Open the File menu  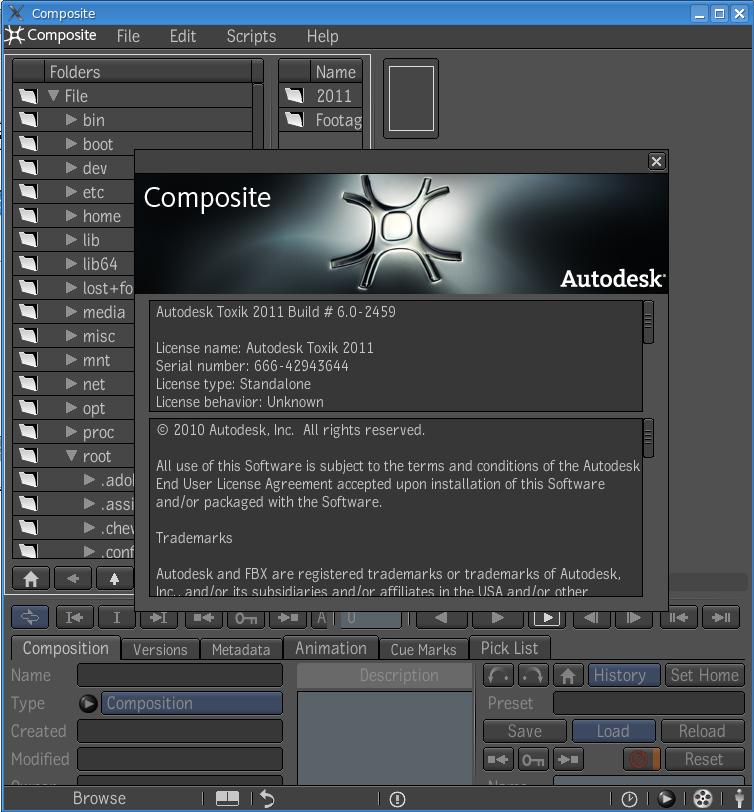point(128,36)
